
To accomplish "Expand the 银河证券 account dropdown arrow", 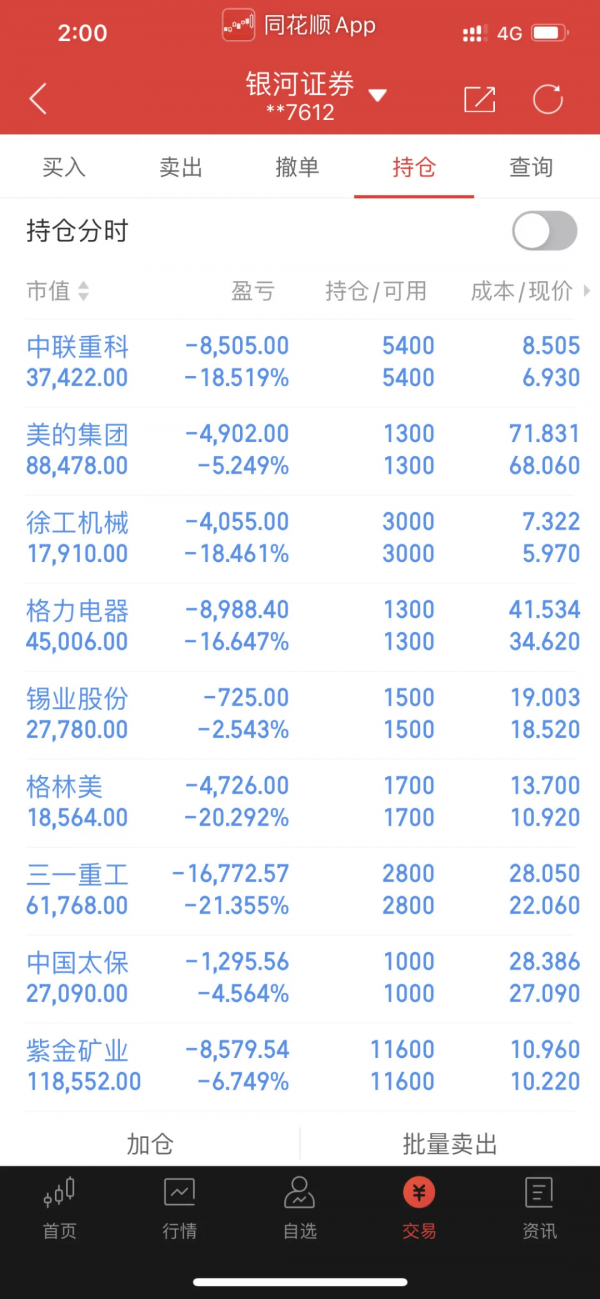I will (x=377, y=96).
